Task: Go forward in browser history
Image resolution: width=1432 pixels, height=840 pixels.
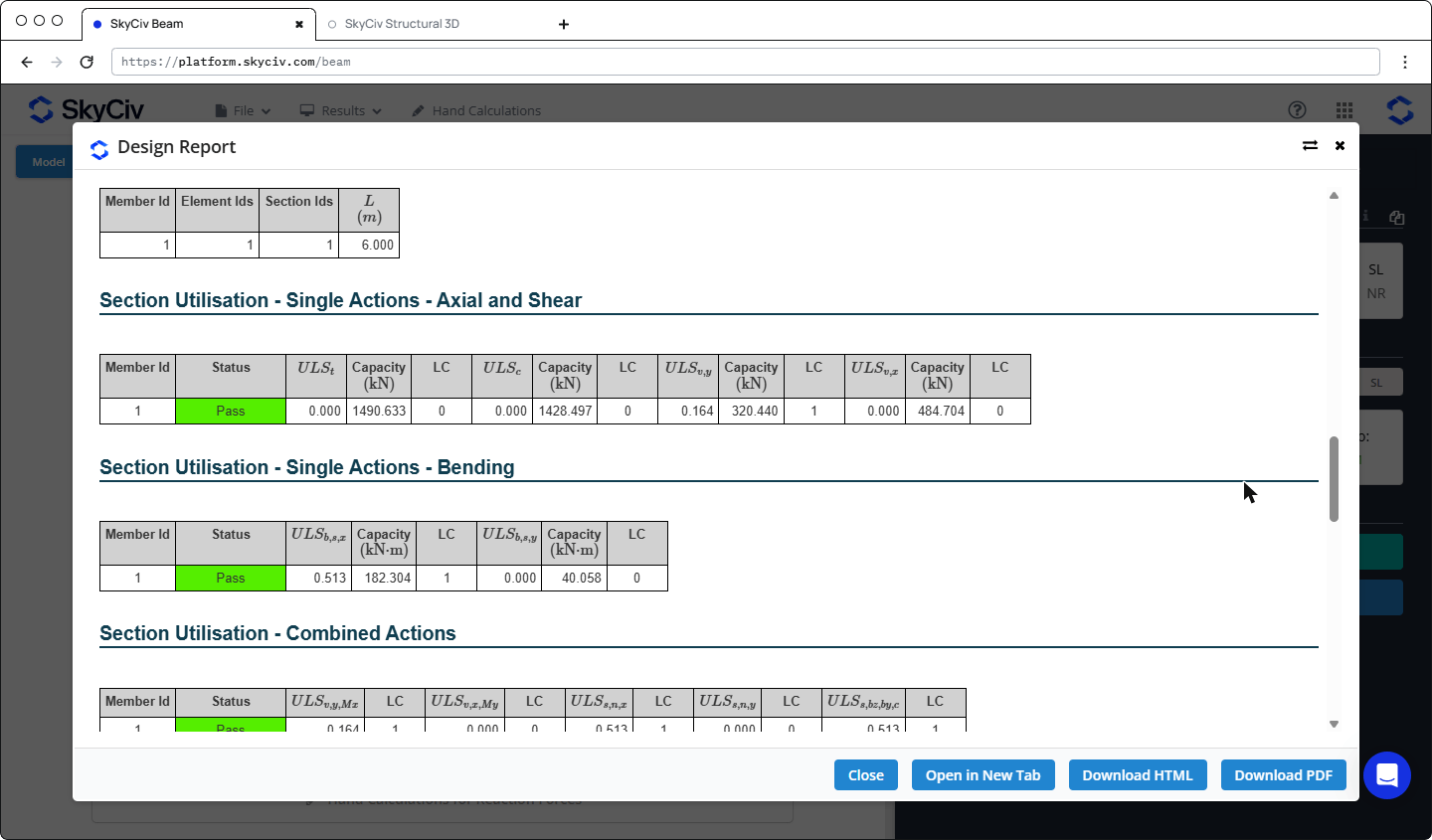Action: pyautogui.click(x=57, y=62)
